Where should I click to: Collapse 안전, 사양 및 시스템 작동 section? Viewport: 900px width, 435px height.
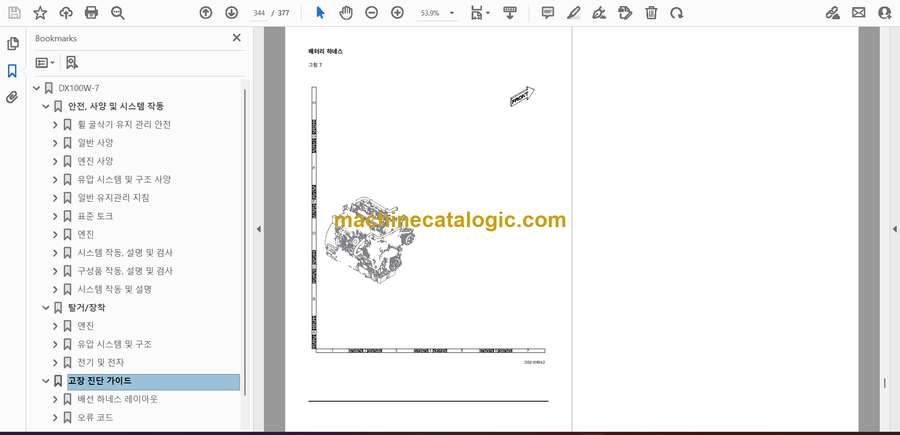click(46, 106)
